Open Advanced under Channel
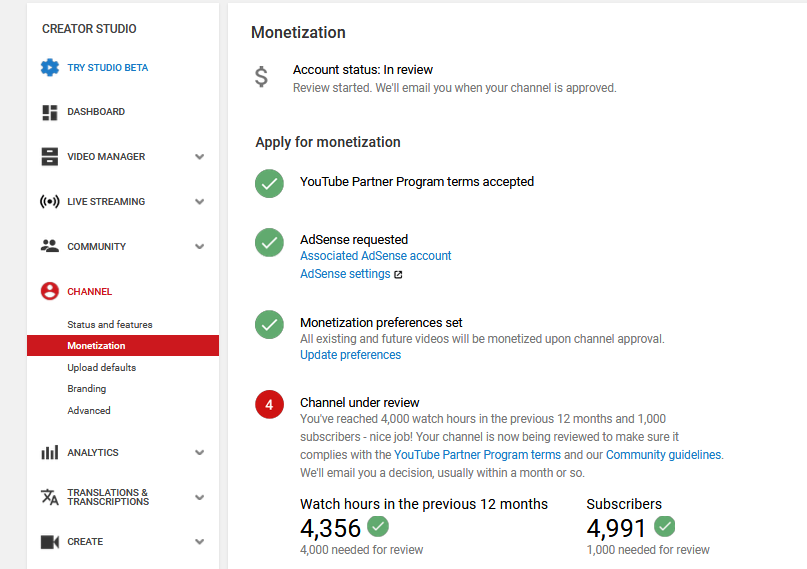Viewport: 807px width, 569px height. tap(89, 411)
